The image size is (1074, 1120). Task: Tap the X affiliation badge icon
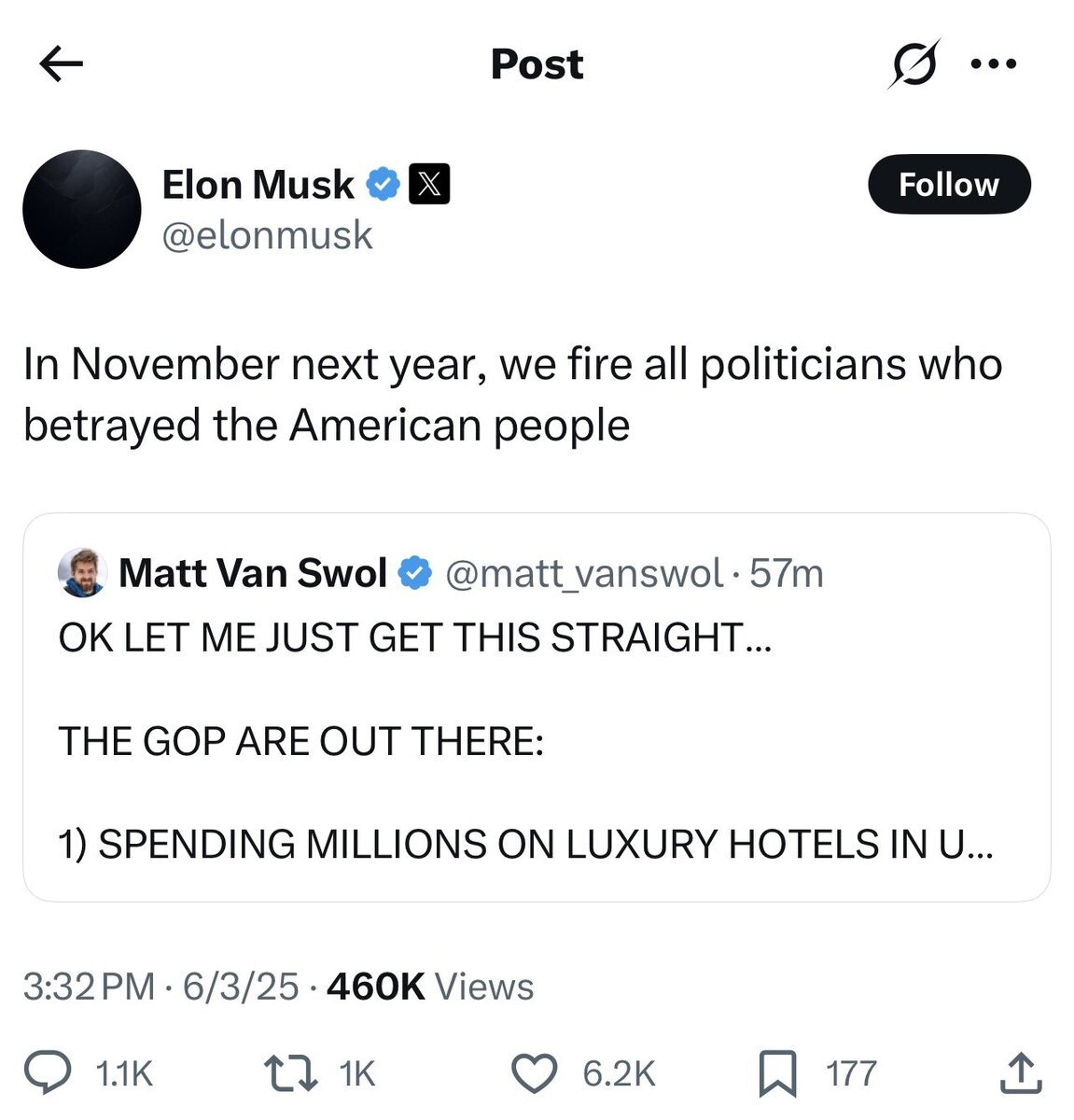(428, 184)
